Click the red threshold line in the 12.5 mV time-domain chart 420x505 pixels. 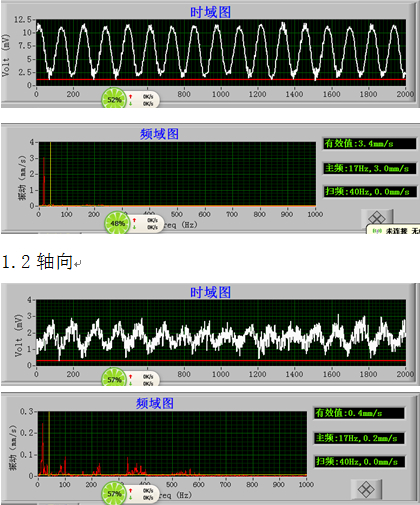(x=221, y=79)
